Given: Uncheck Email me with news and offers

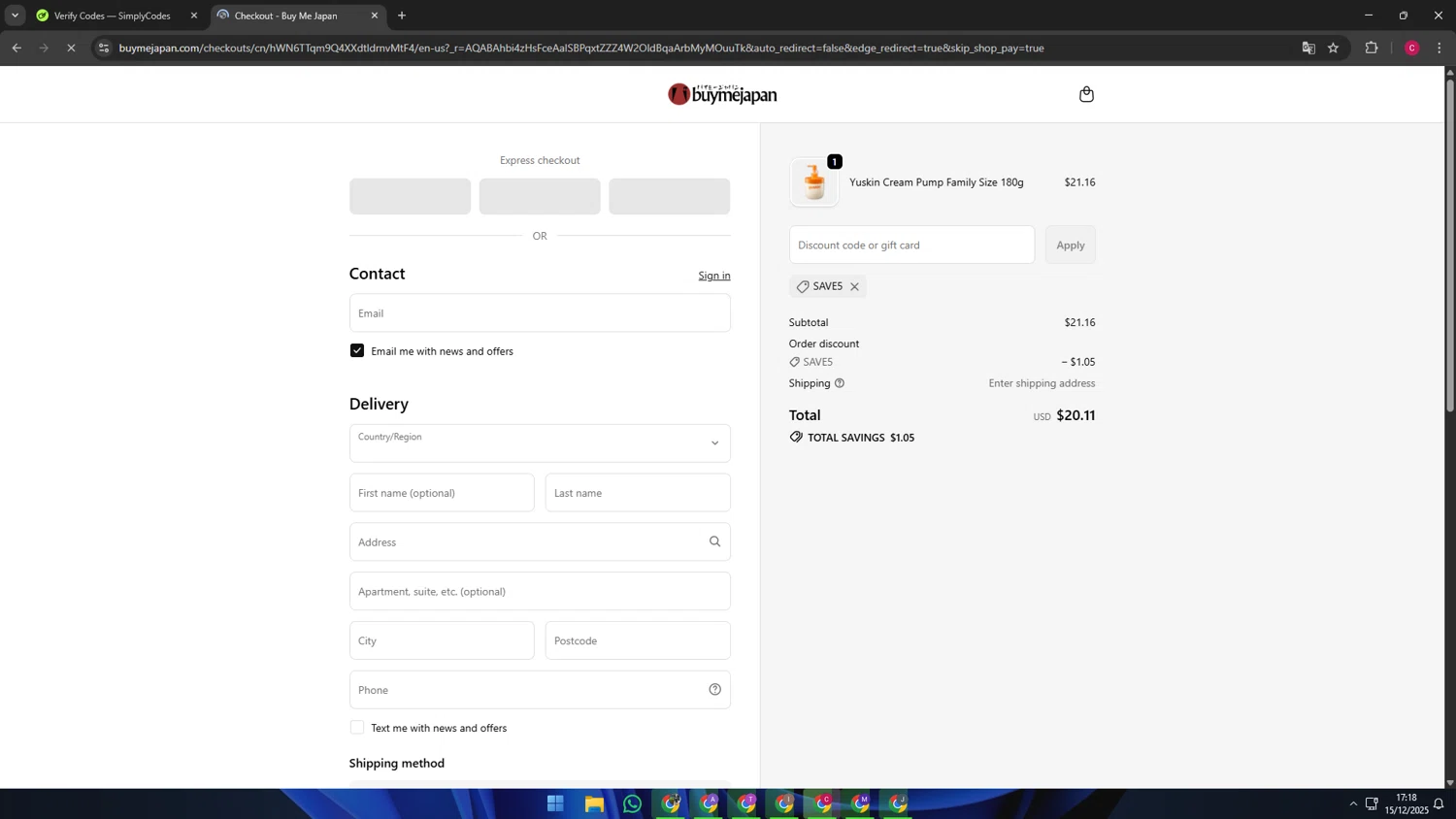Looking at the screenshot, I should tap(357, 350).
